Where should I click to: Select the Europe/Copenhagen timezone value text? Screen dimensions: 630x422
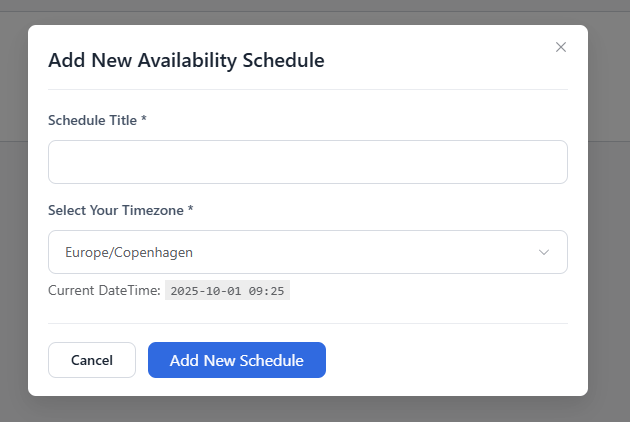(129, 252)
